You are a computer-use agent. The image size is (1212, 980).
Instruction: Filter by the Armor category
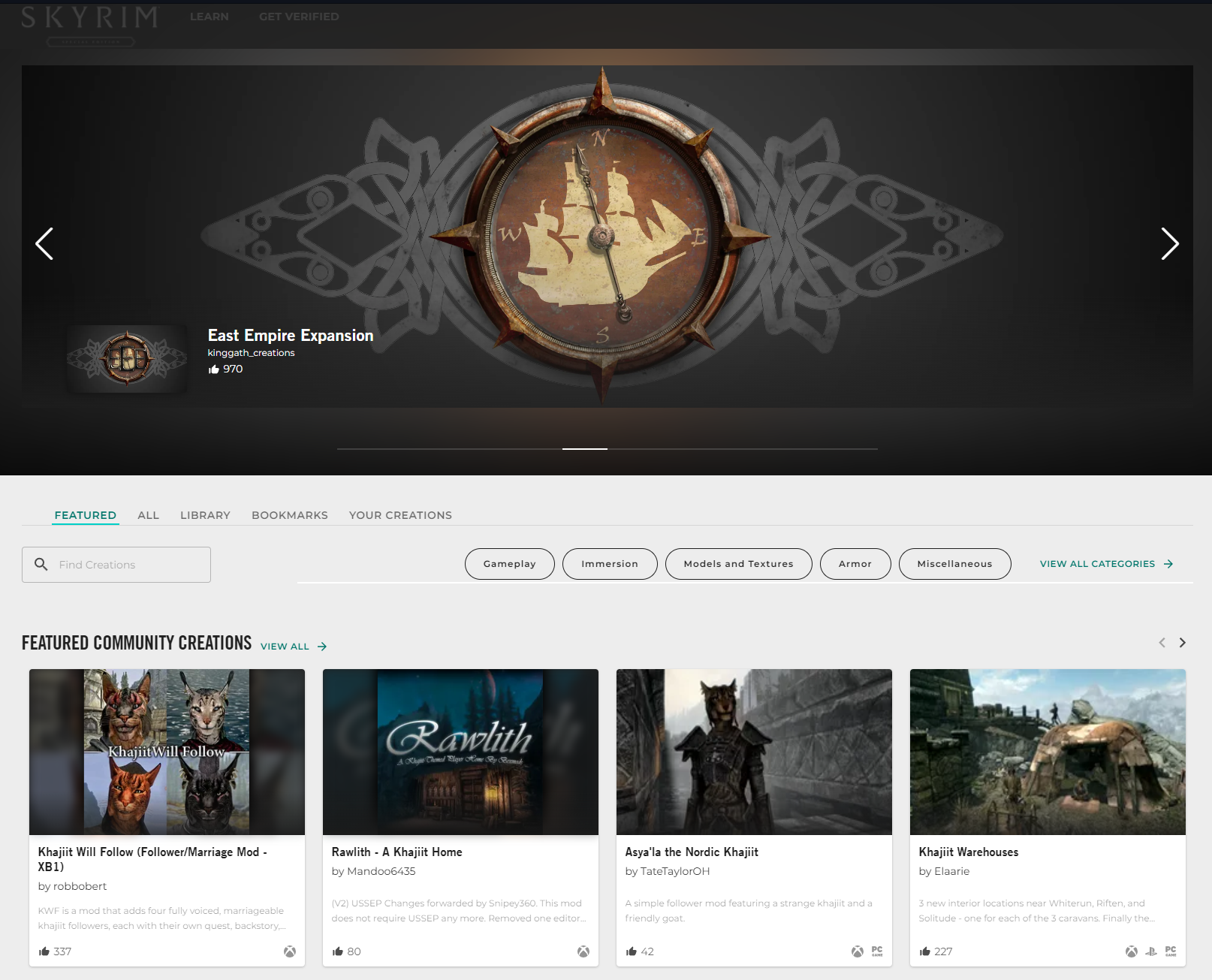[x=855, y=564]
